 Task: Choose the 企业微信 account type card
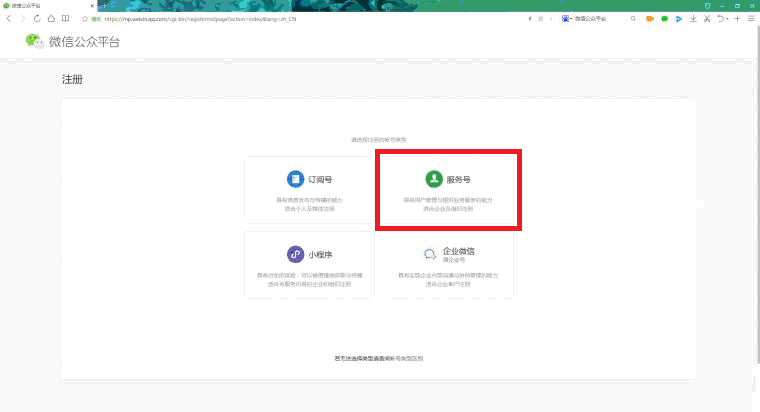click(448, 265)
